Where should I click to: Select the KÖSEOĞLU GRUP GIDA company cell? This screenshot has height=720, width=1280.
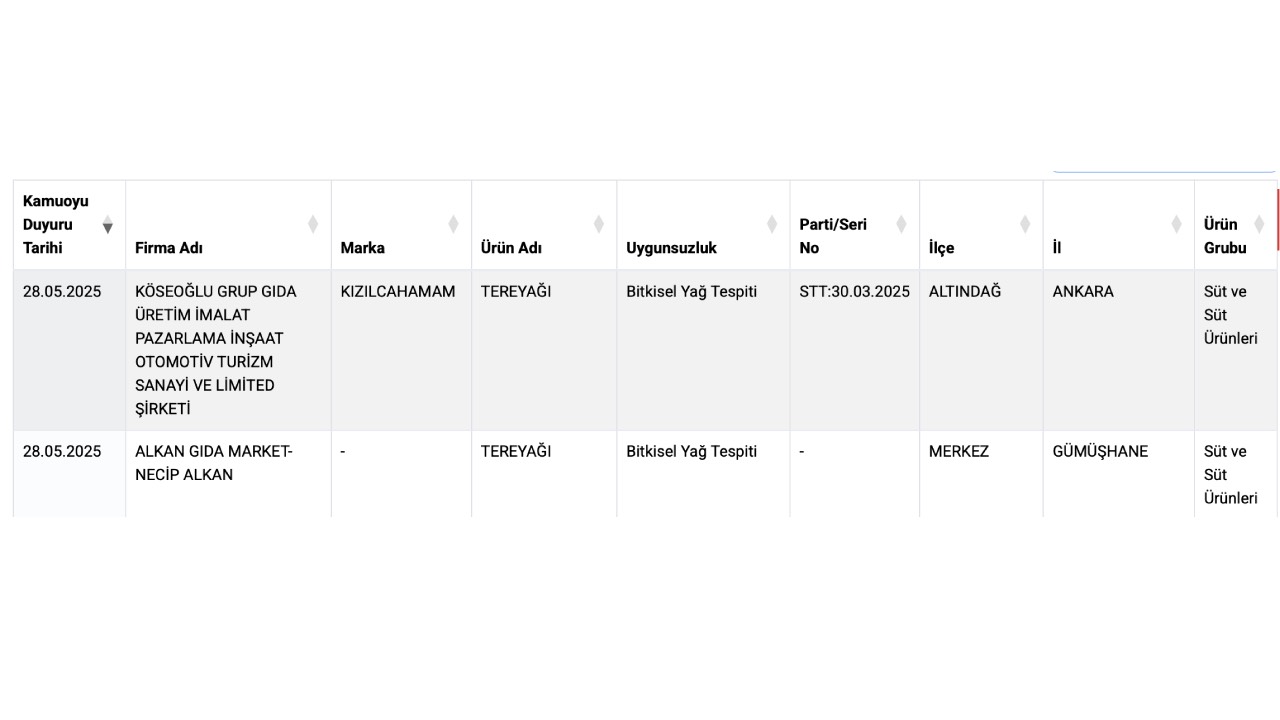[228, 350]
